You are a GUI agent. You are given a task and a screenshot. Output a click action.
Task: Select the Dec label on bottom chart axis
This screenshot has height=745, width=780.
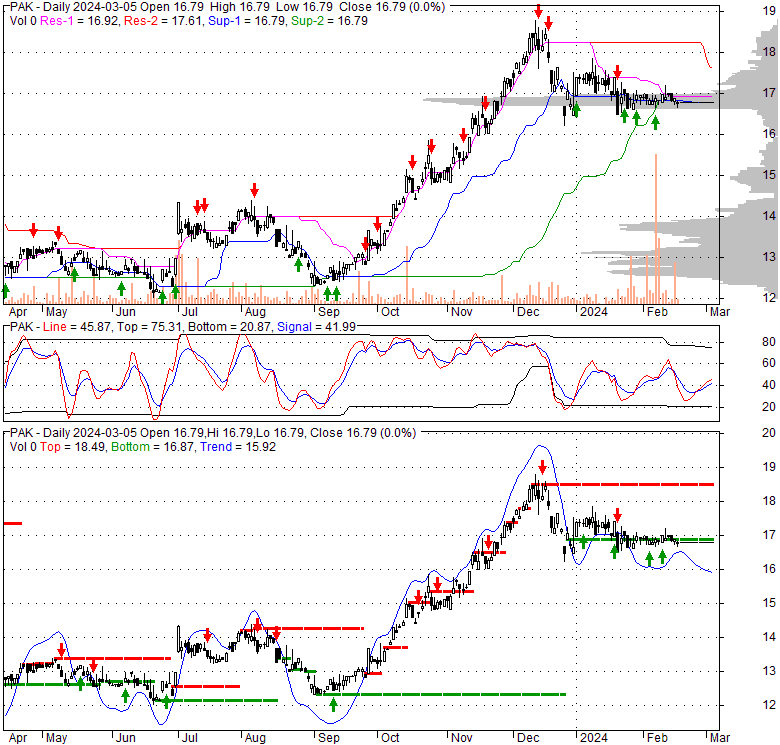(528, 738)
